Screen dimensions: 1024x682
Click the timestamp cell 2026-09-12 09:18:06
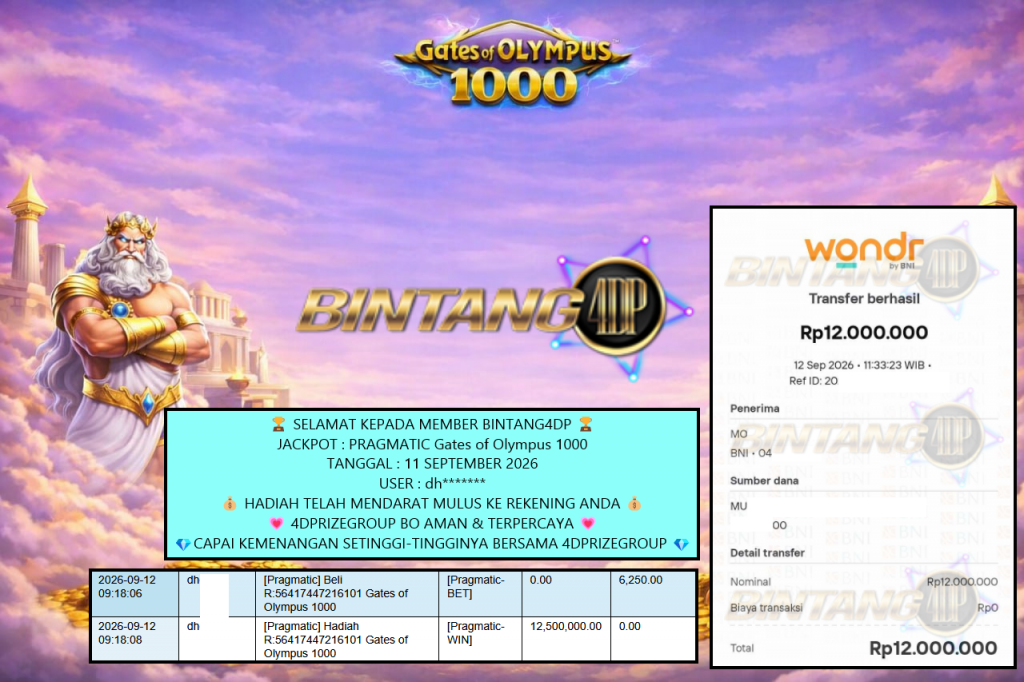tap(134, 593)
